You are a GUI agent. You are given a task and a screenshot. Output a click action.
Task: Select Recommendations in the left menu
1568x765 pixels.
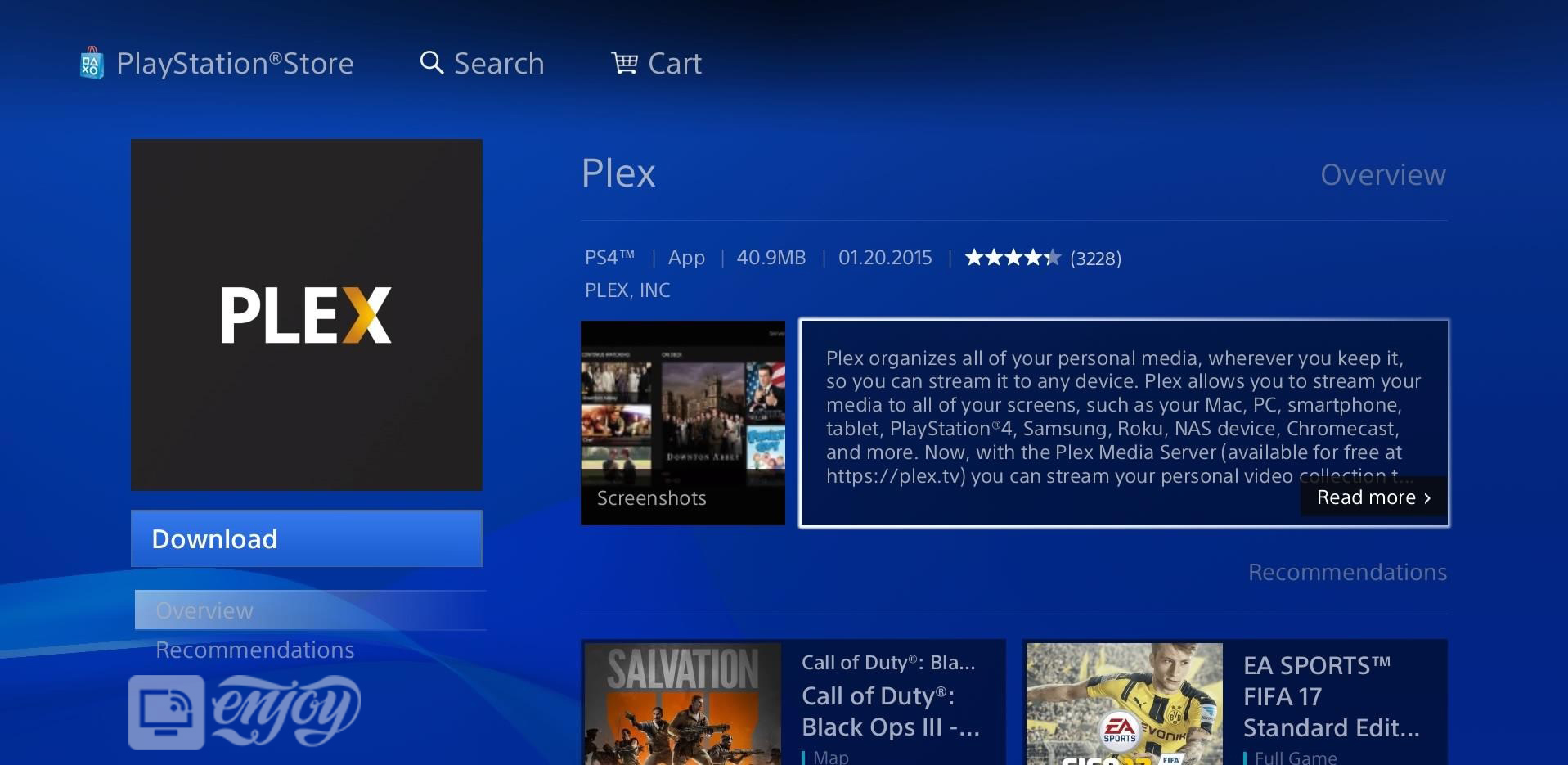pos(255,650)
